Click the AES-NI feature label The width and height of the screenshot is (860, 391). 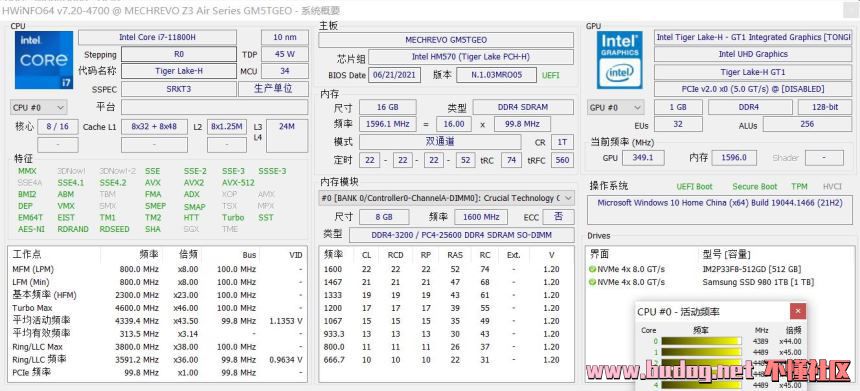tap(31, 229)
